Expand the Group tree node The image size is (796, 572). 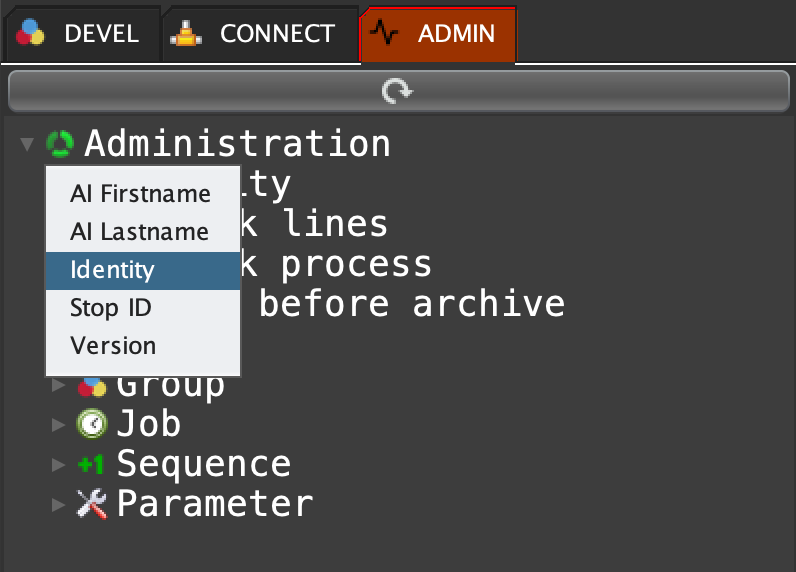pyautogui.click(x=59, y=385)
